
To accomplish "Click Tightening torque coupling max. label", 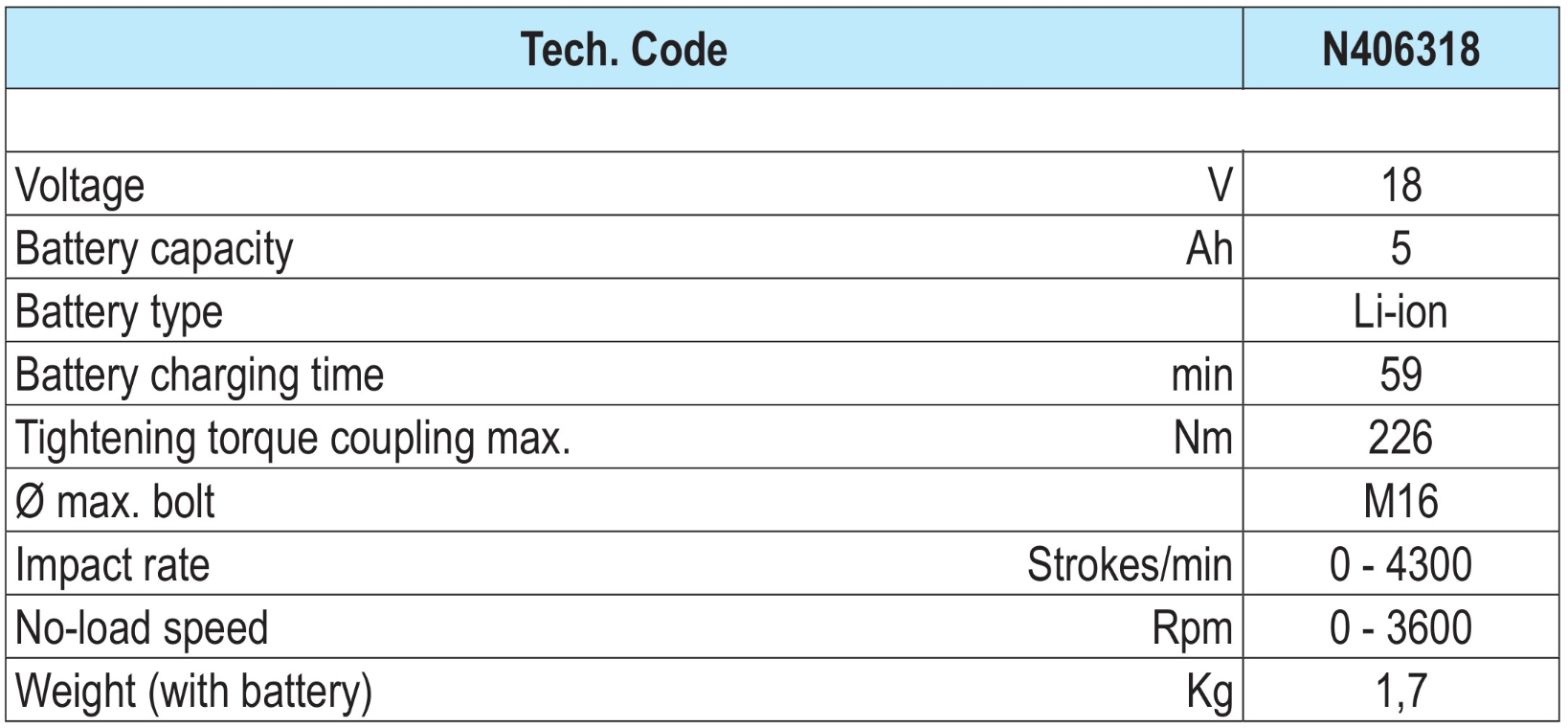I will (x=293, y=439).
